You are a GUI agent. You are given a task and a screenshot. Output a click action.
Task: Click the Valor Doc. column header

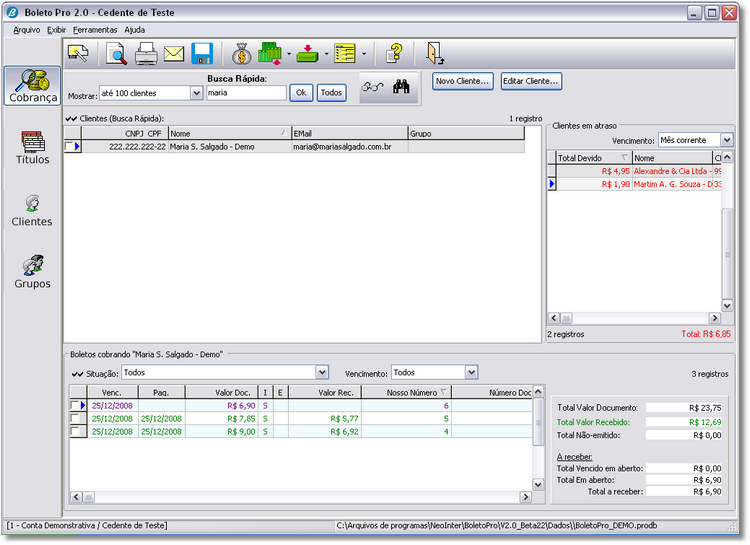coord(221,392)
